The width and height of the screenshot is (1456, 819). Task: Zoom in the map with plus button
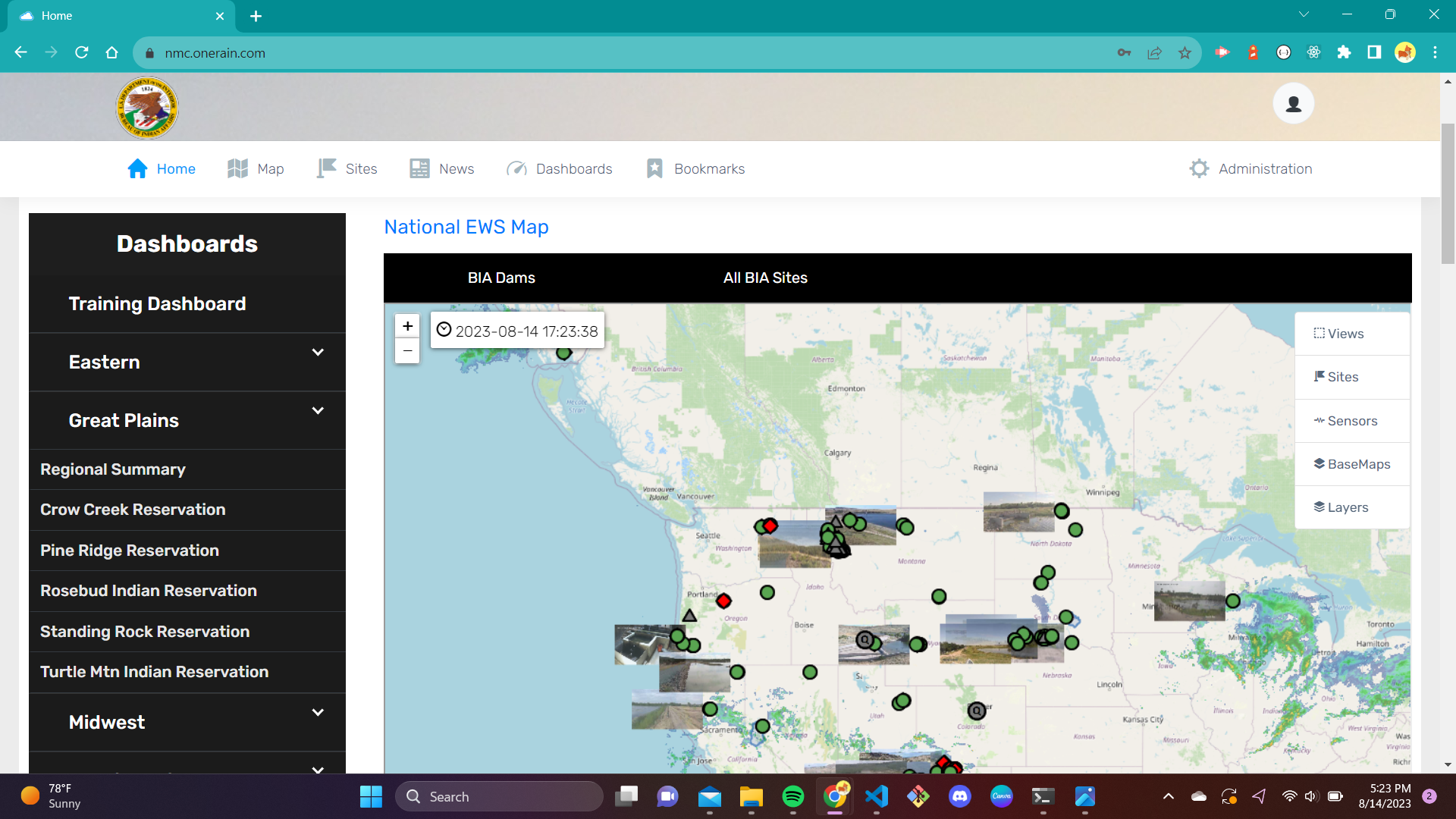[x=407, y=326]
